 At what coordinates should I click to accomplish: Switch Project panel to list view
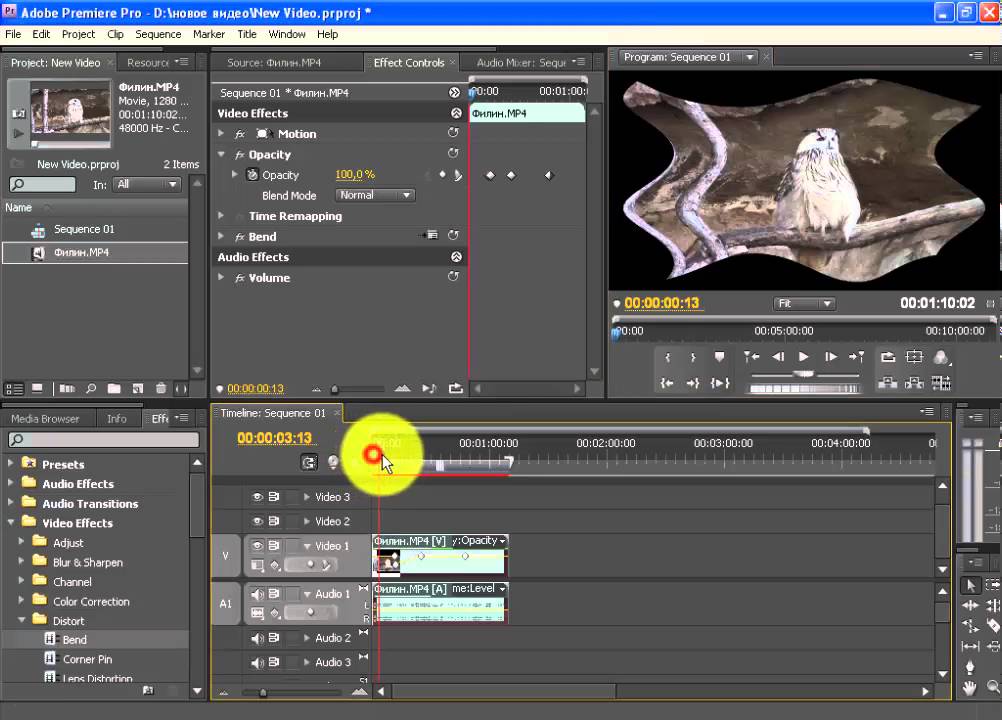click(x=14, y=388)
